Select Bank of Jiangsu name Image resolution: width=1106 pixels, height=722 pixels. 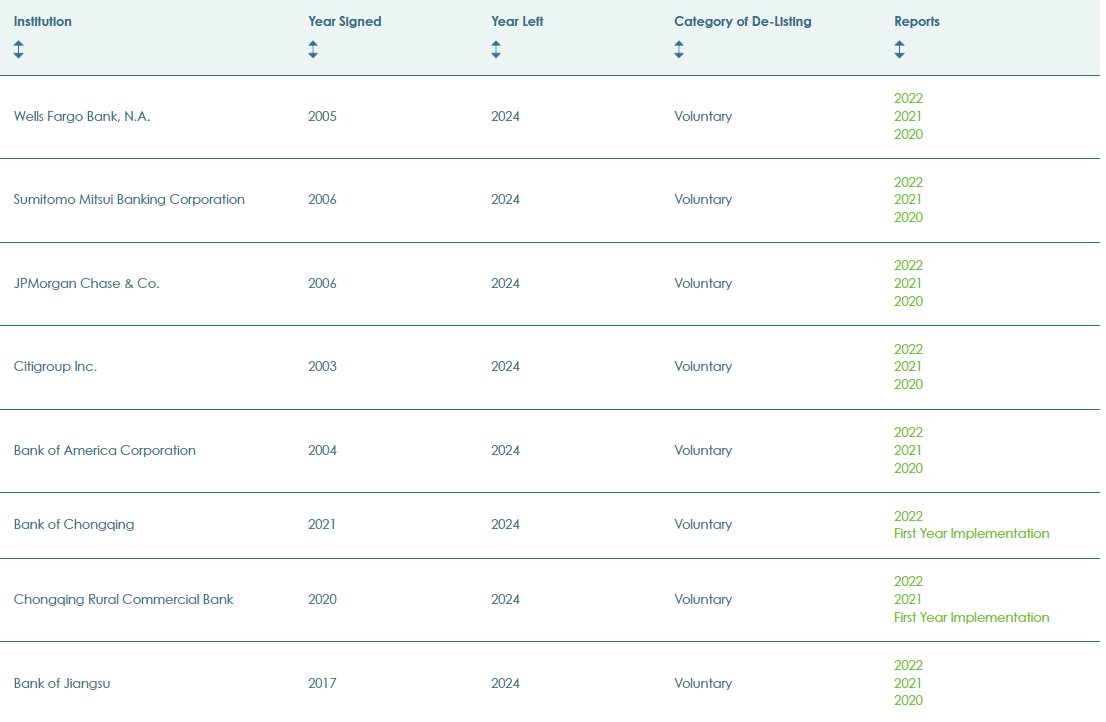(x=61, y=683)
